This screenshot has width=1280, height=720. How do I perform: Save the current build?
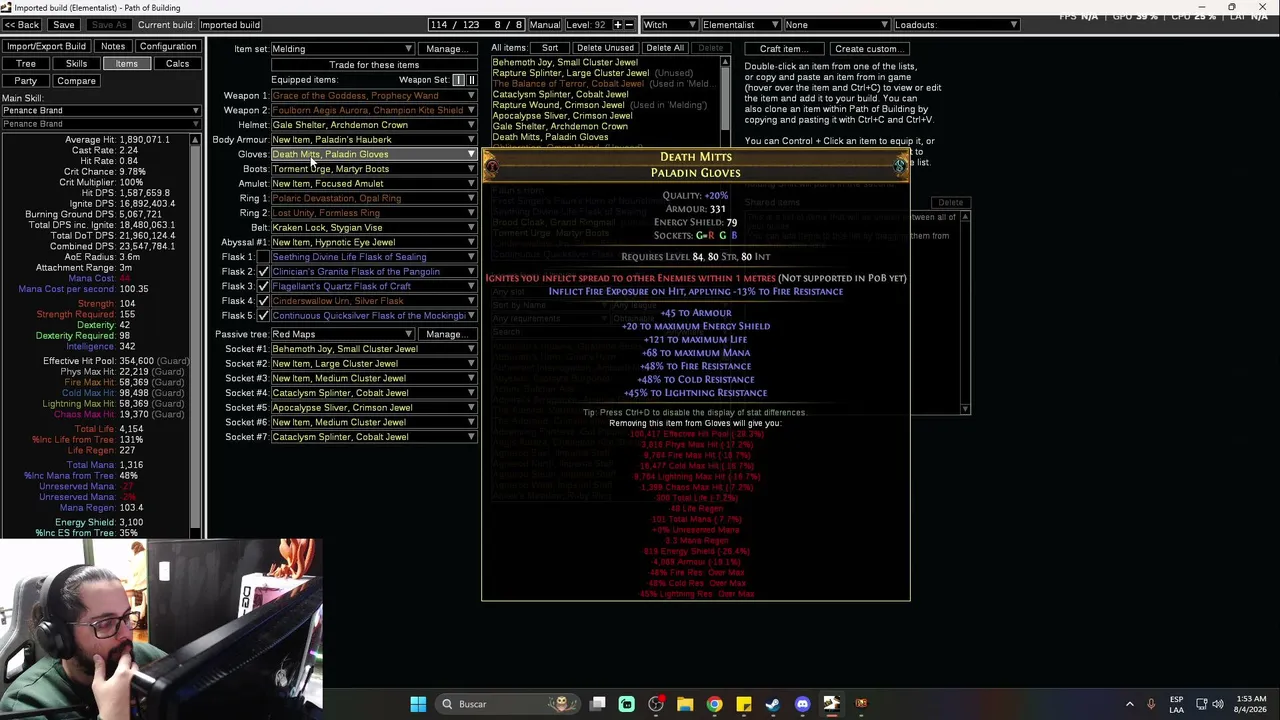[x=64, y=25]
